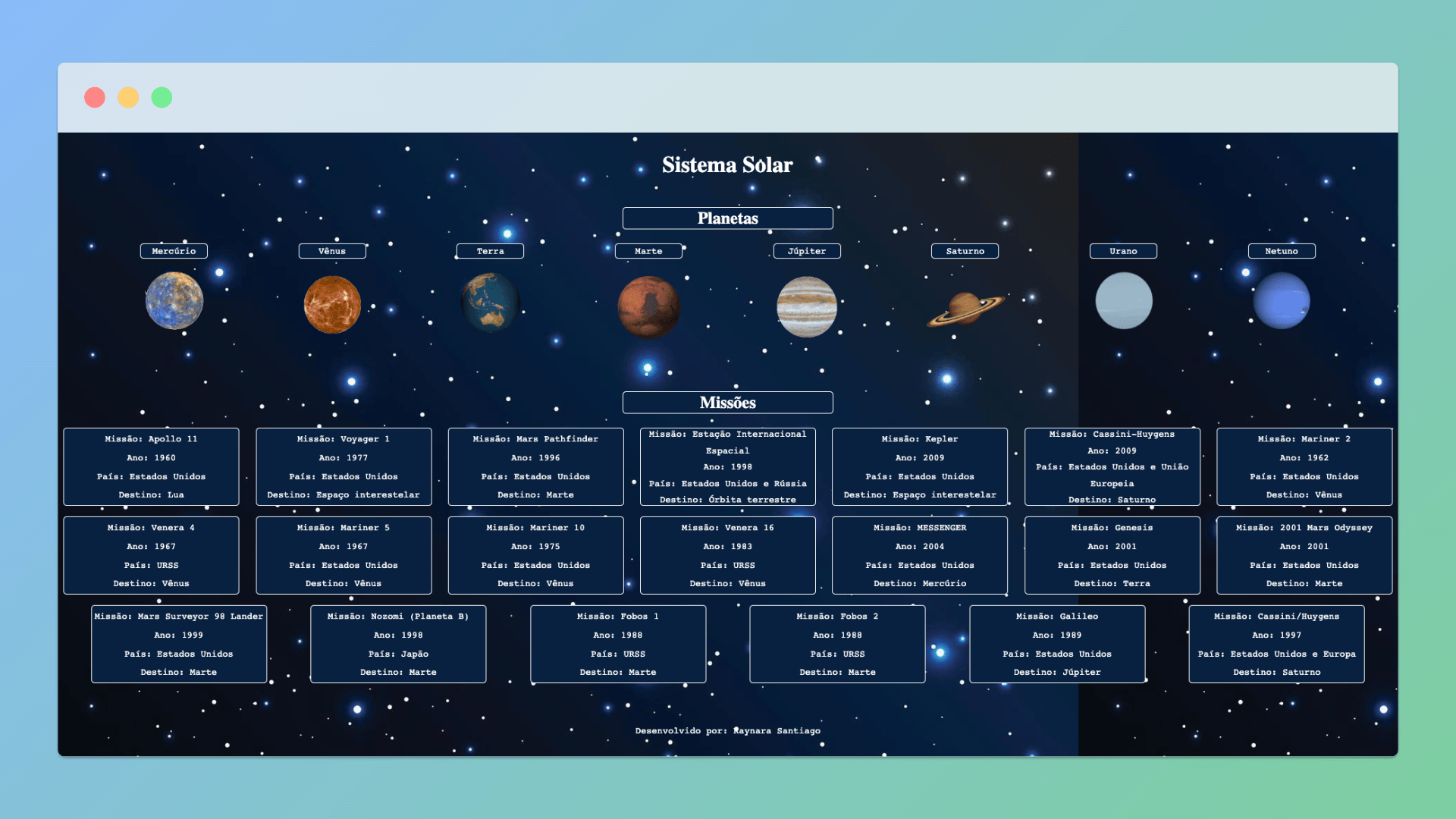Select the Earth globe image
The height and width of the screenshot is (819, 1456).
click(x=490, y=303)
